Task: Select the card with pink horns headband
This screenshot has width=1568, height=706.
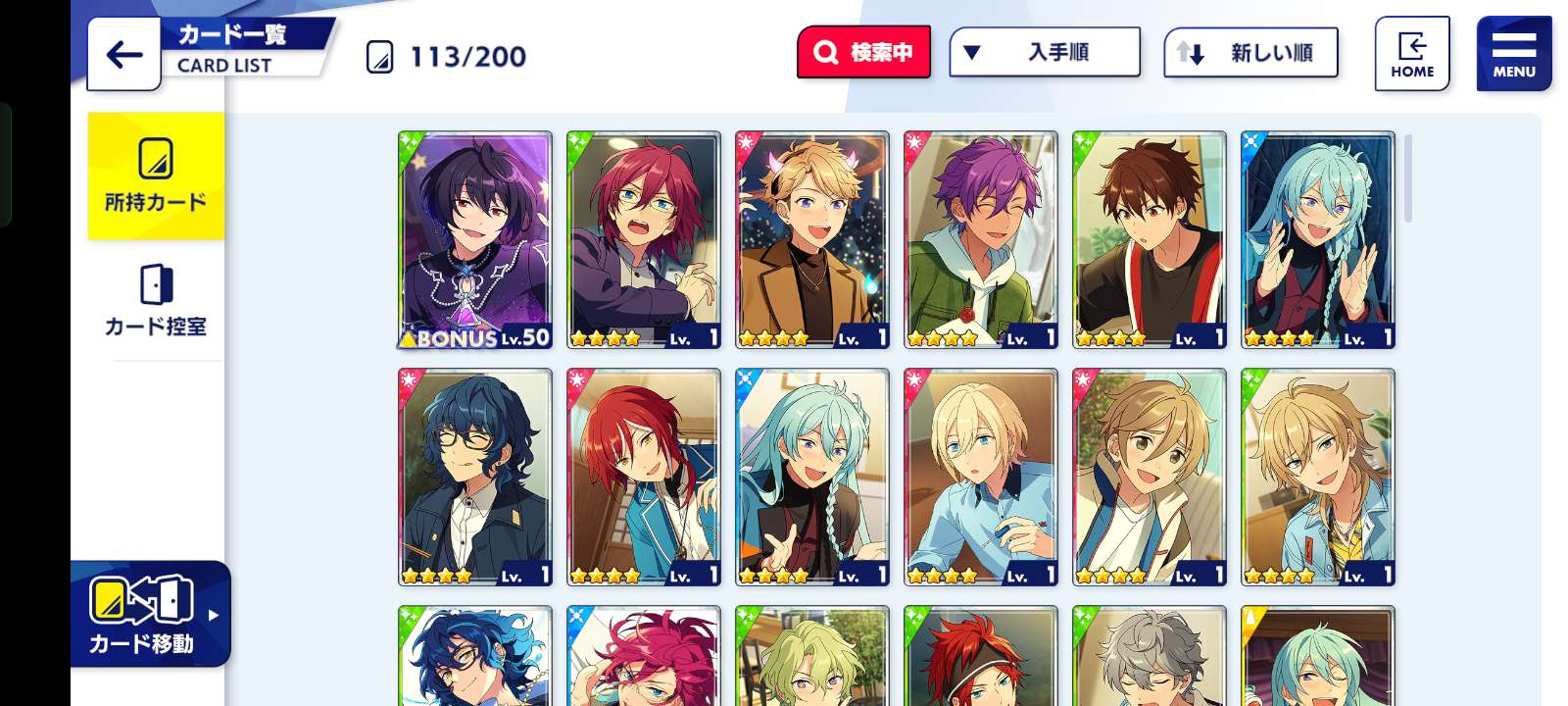Action: 812,240
